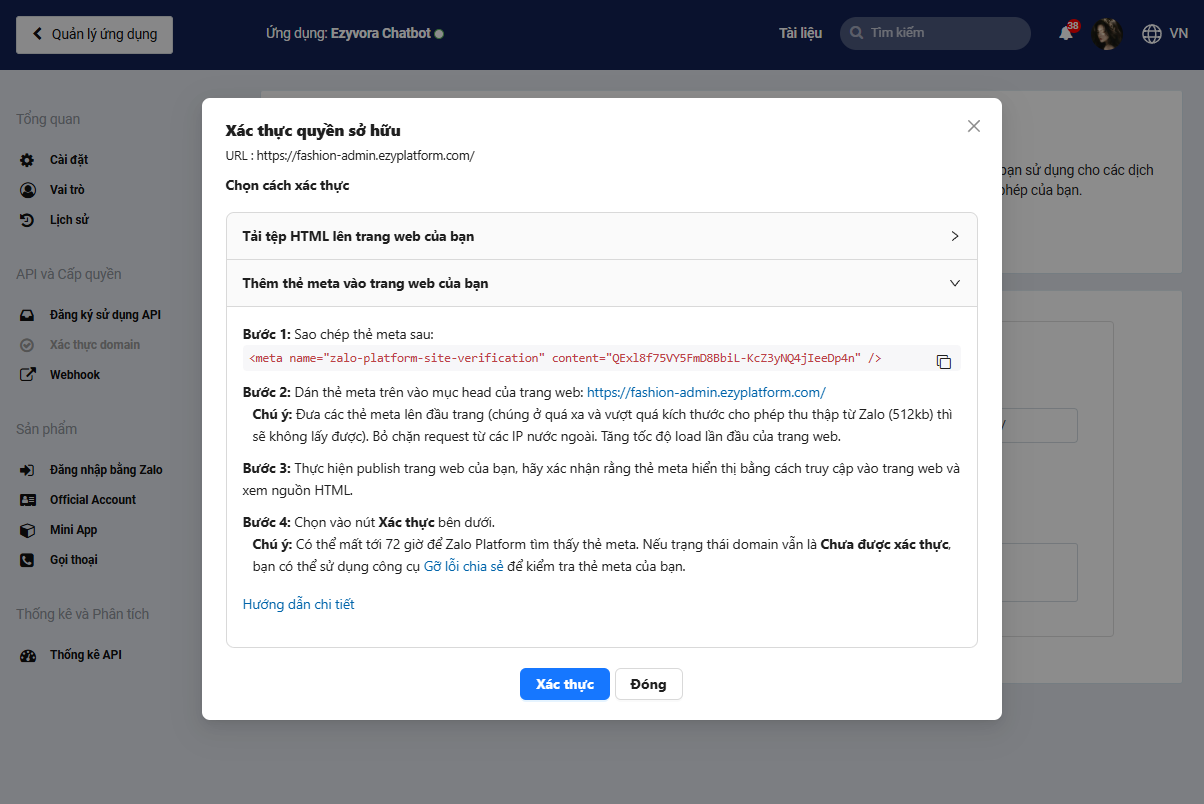Copy the meta tag with the copy icon
Screen dimensions: 1204x804
click(x=943, y=361)
